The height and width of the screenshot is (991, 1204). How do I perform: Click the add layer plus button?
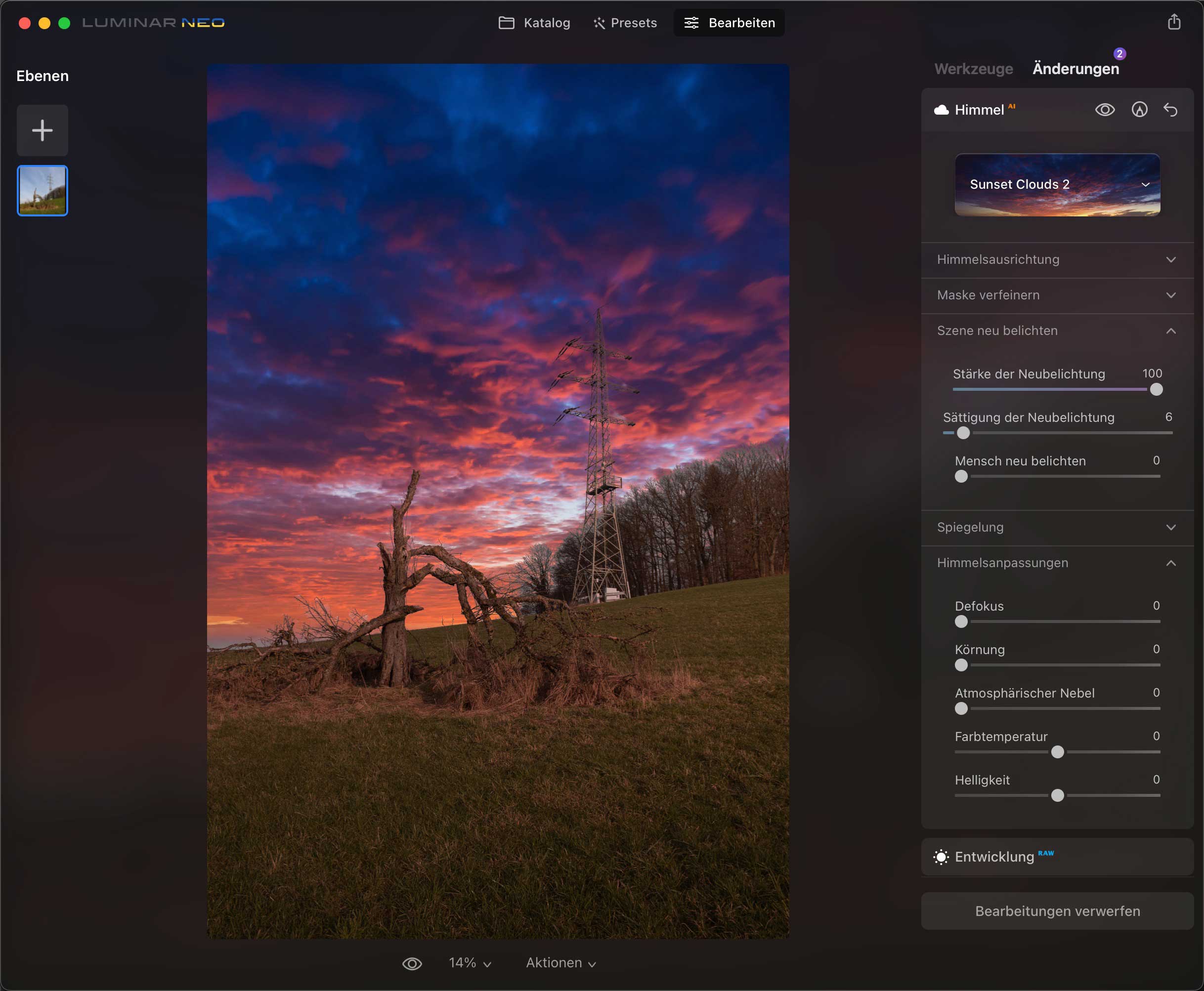43,130
